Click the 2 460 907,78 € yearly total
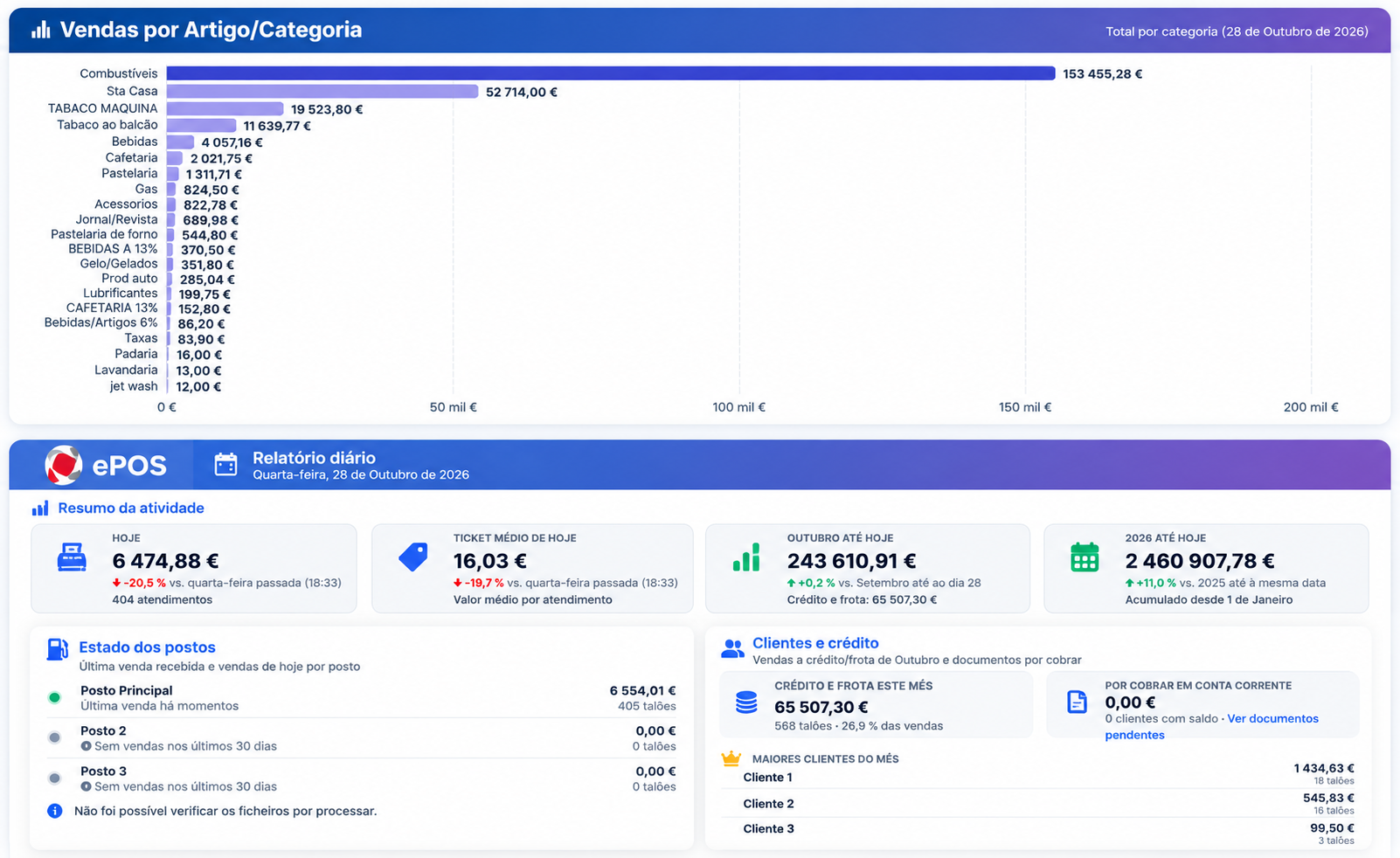The width and height of the screenshot is (1400, 858). [x=1199, y=561]
